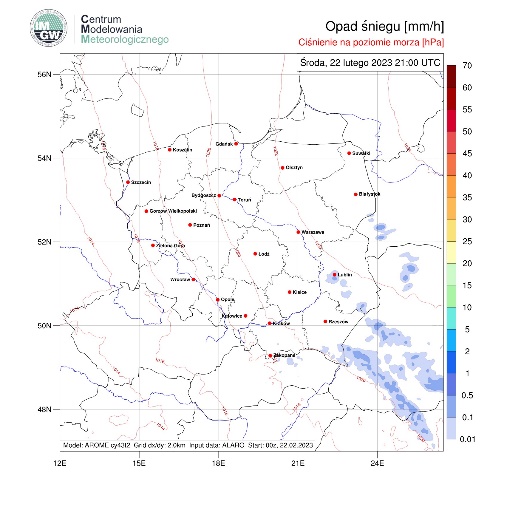
Task: Click the Olsztyn city marker
Action: click(282, 168)
